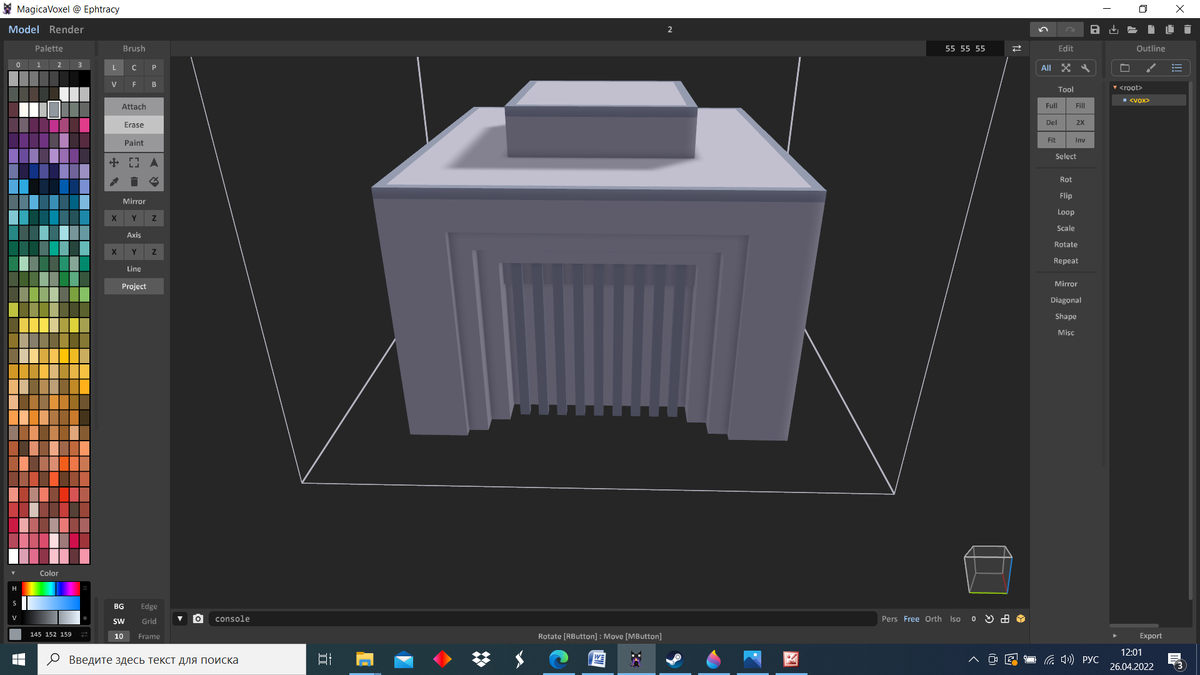Open a project via folder icon

[x=1133, y=29]
